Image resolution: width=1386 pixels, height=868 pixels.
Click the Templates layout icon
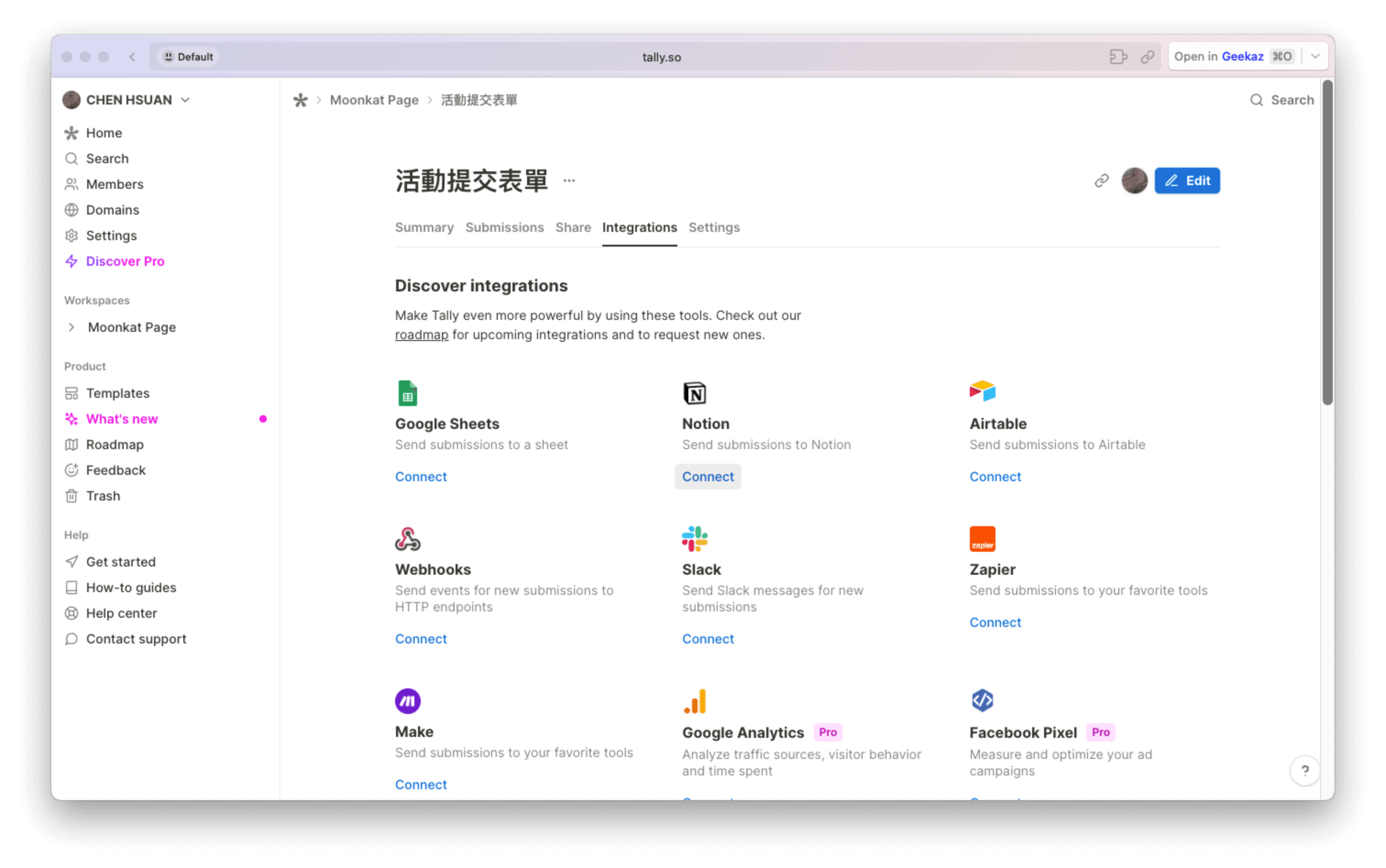[x=71, y=393]
